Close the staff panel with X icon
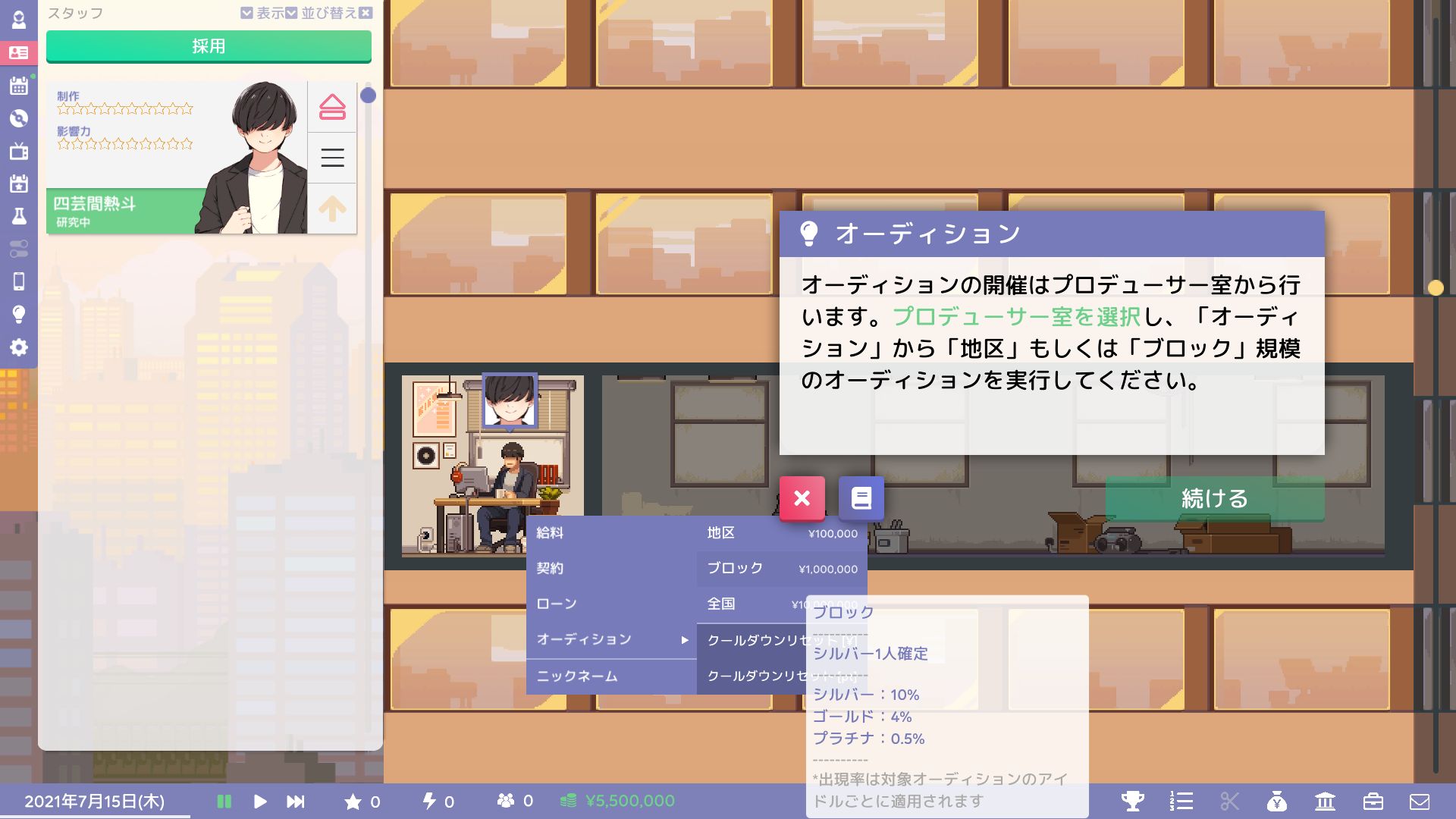Screen dimensions: 1456x819 366,13
